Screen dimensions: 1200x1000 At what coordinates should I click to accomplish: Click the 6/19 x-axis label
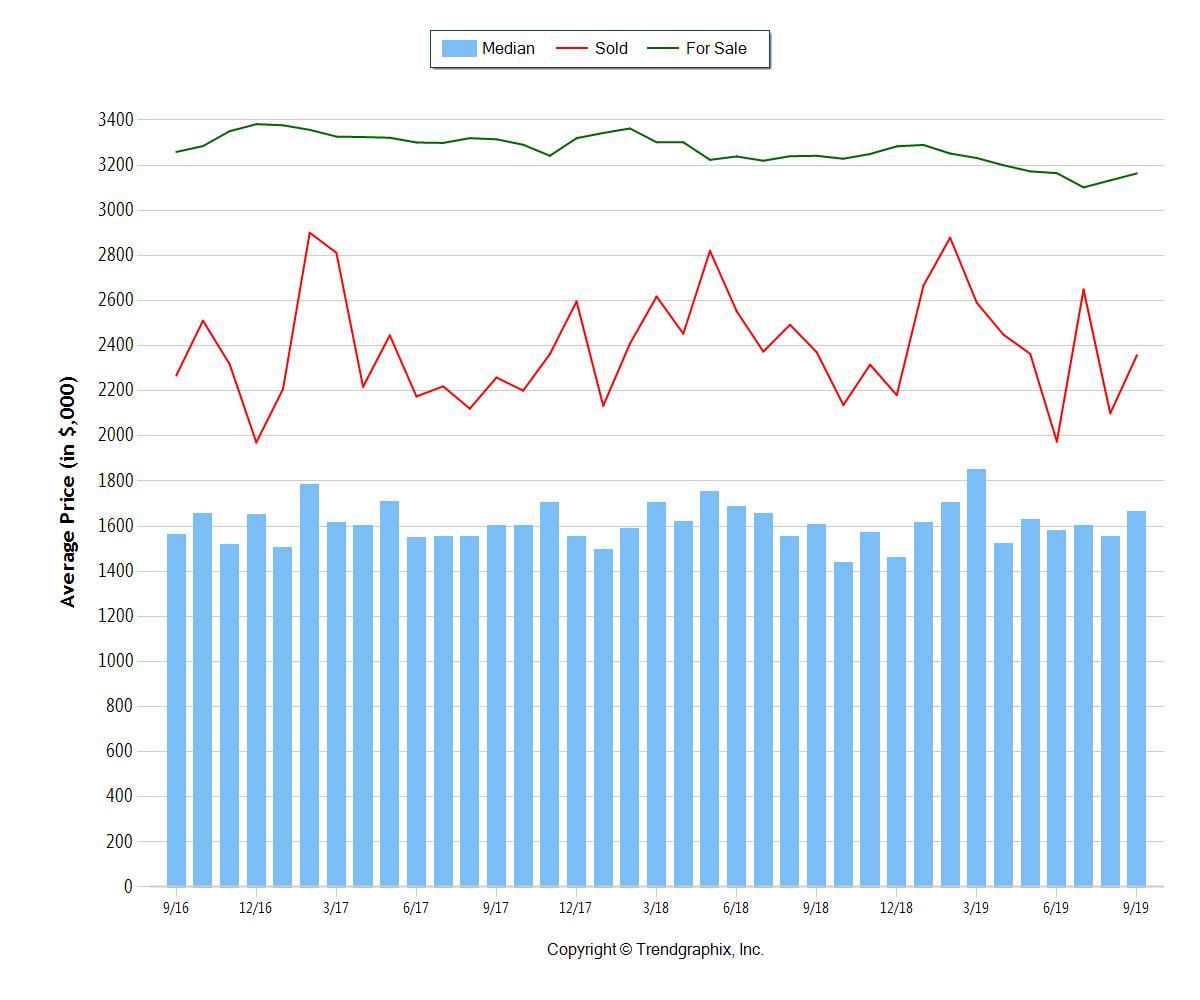pos(1056,907)
